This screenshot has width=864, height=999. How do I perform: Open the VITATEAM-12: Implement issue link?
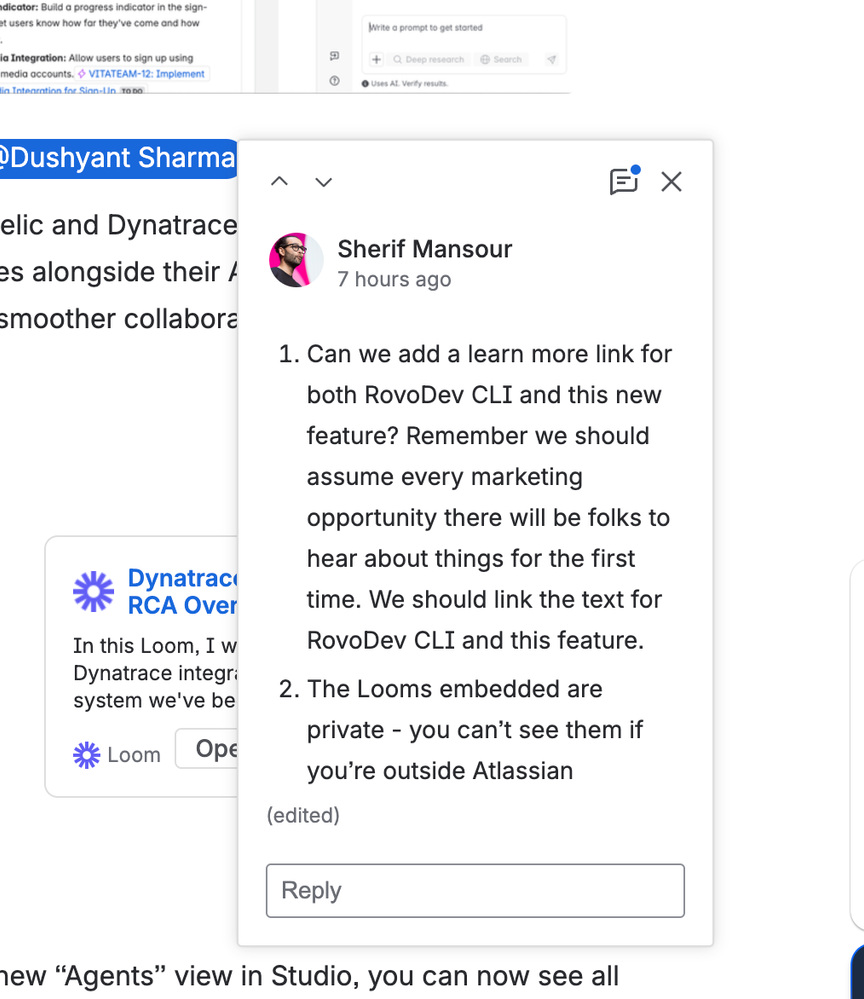[x=141, y=74]
